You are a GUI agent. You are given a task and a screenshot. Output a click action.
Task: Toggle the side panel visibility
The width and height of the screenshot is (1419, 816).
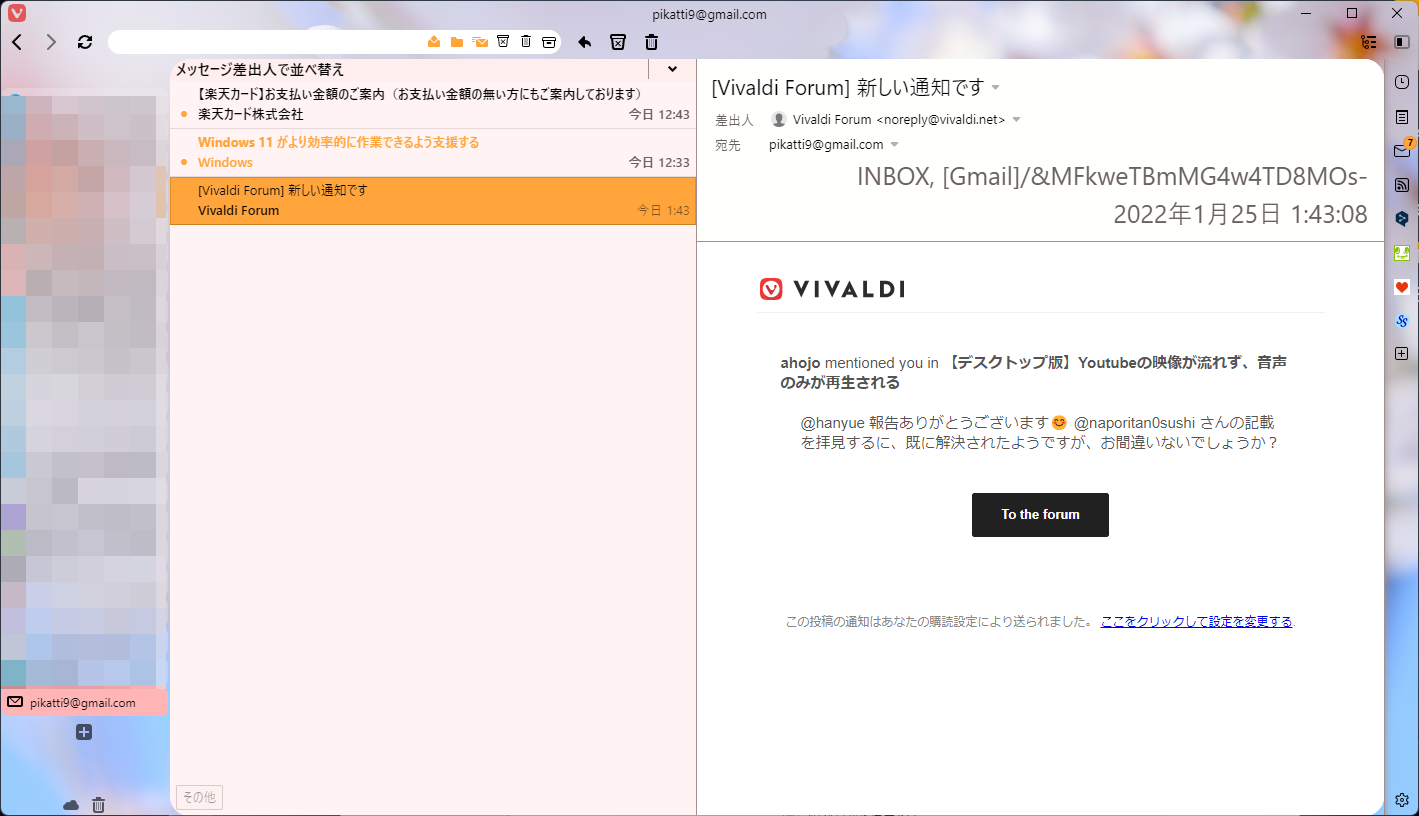tap(1401, 42)
